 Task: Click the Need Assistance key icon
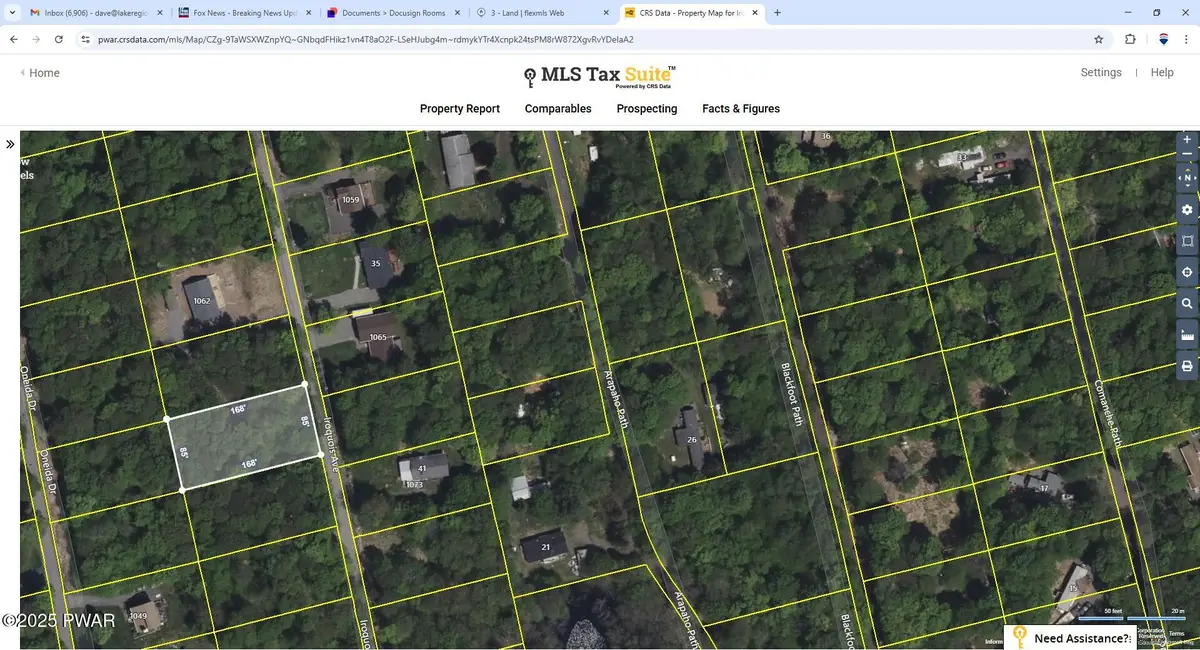1020,636
